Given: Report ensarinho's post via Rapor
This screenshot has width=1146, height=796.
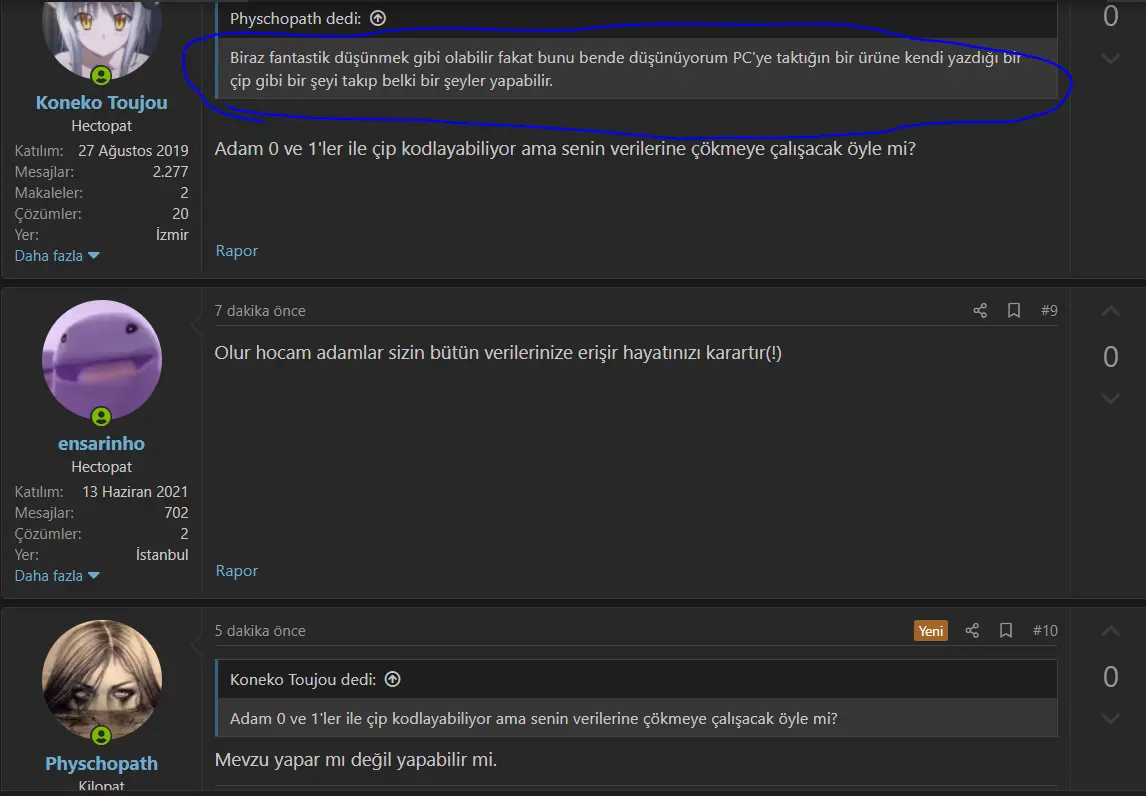Looking at the screenshot, I should pos(237,571).
